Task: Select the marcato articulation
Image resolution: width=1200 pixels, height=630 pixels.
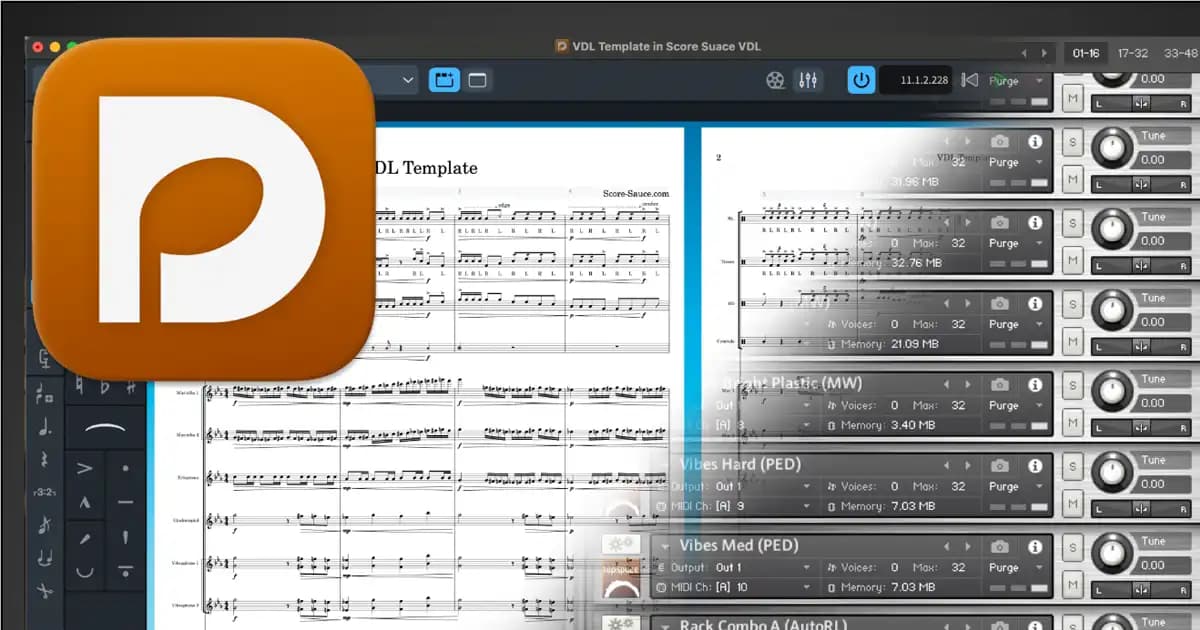Action: tap(86, 502)
